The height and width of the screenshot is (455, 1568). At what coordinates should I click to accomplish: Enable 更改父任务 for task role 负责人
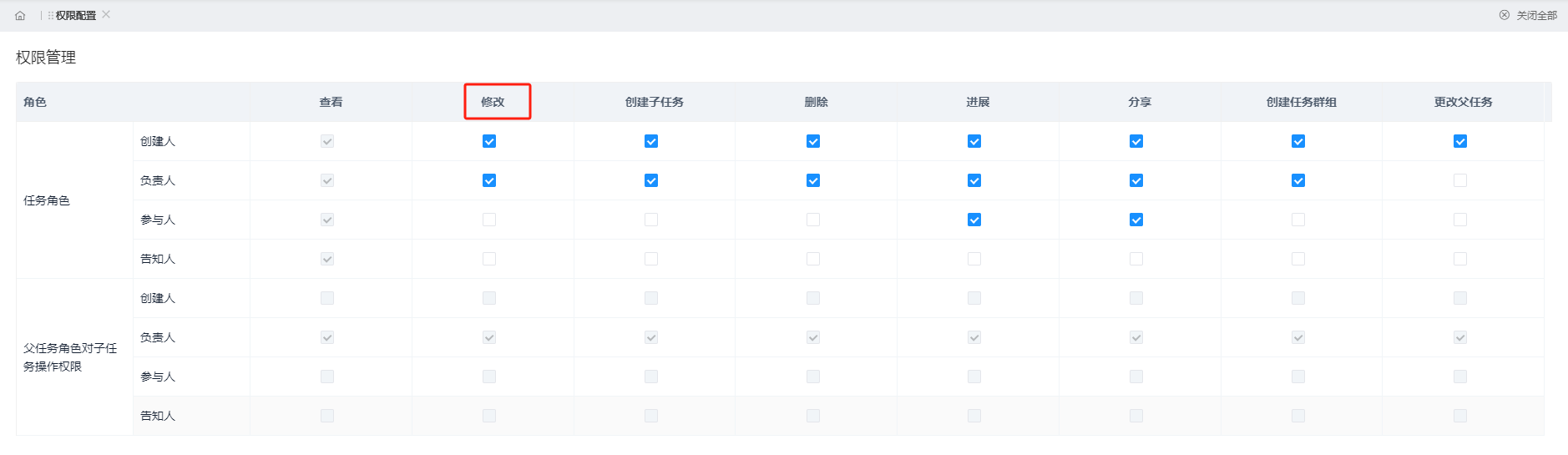[x=1460, y=180]
